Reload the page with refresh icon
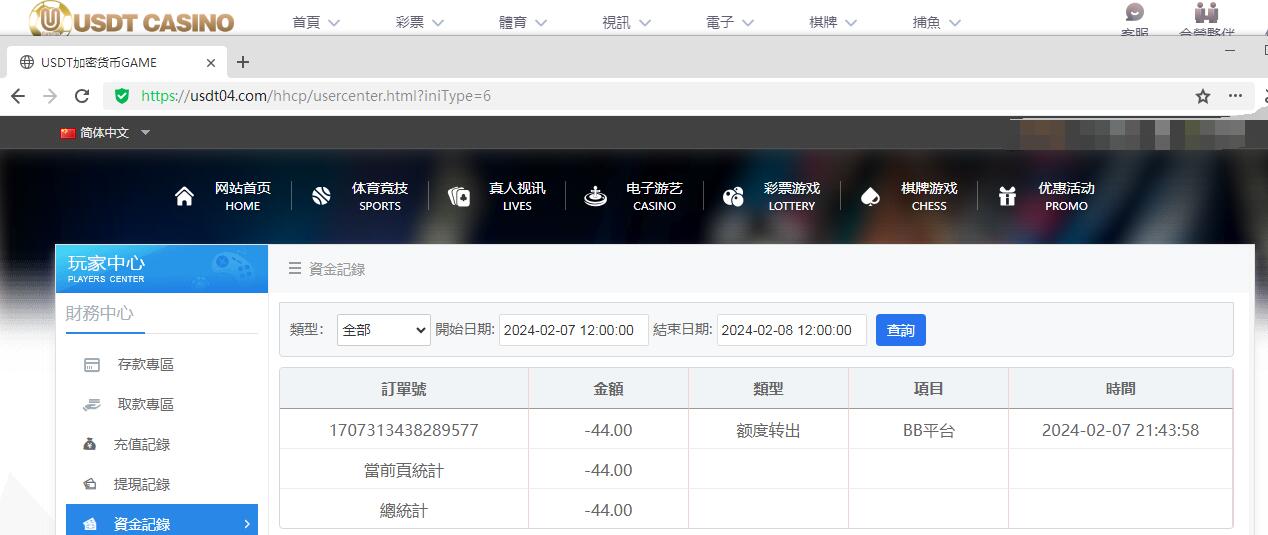The width and height of the screenshot is (1268, 535). point(82,96)
